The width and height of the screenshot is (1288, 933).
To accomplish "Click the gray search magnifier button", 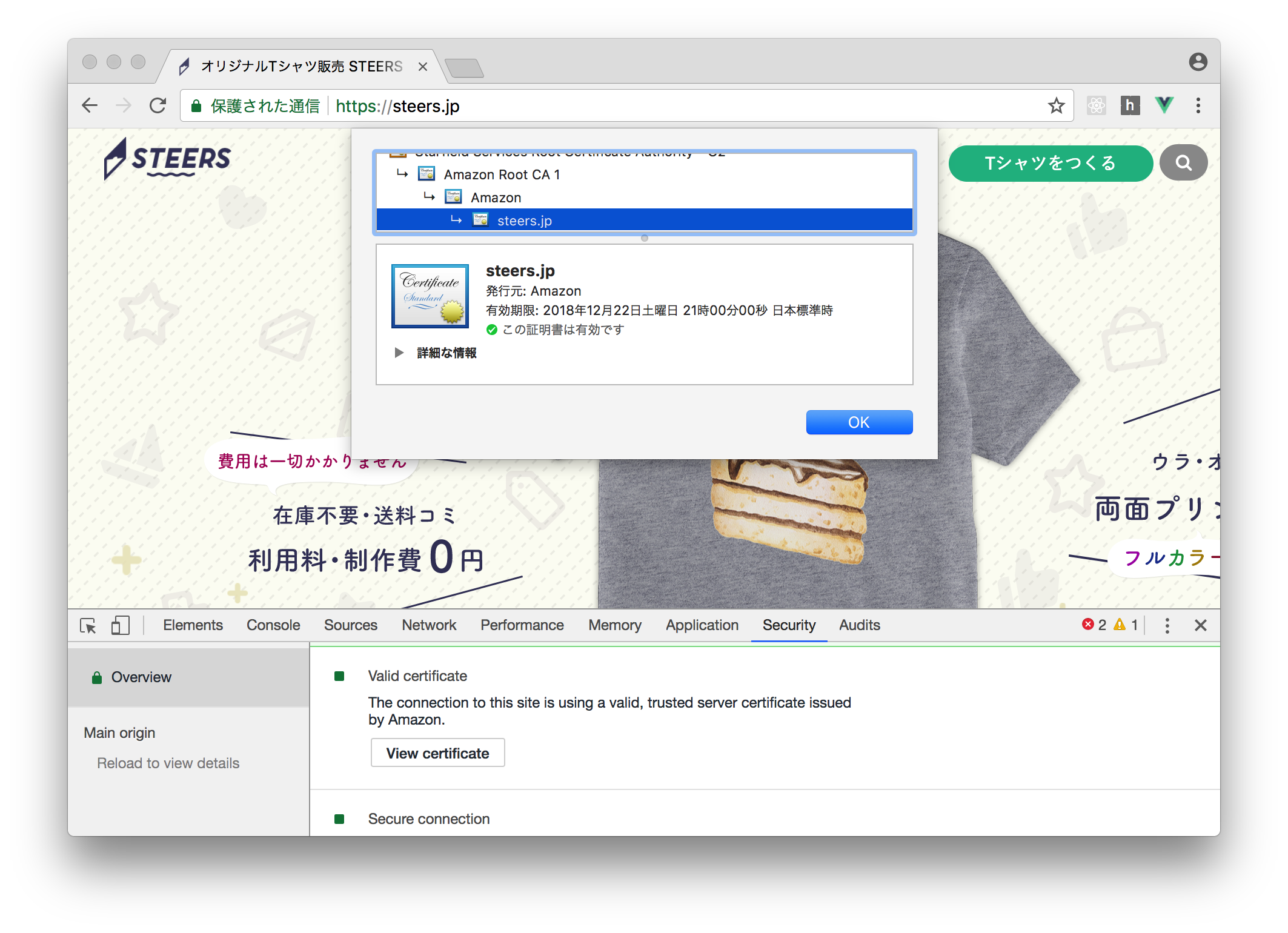I will click(x=1183, y=163).
